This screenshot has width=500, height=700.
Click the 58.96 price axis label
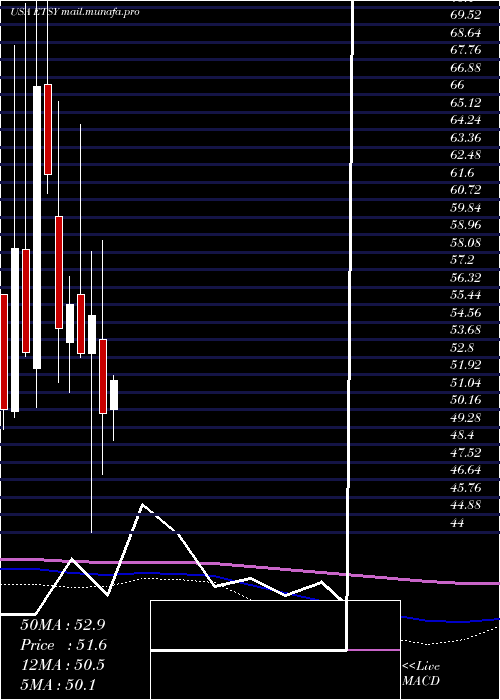point(466,225)
